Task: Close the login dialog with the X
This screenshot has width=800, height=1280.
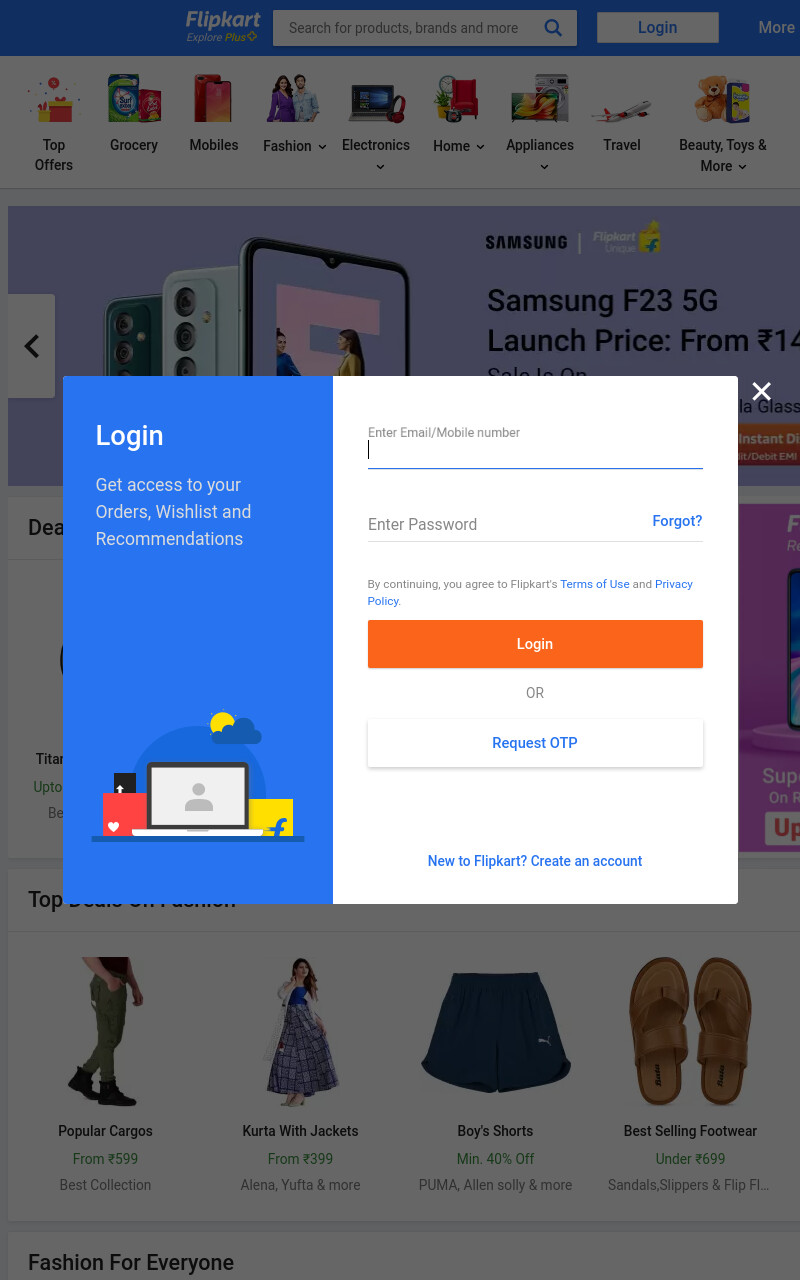Action: 762,391
